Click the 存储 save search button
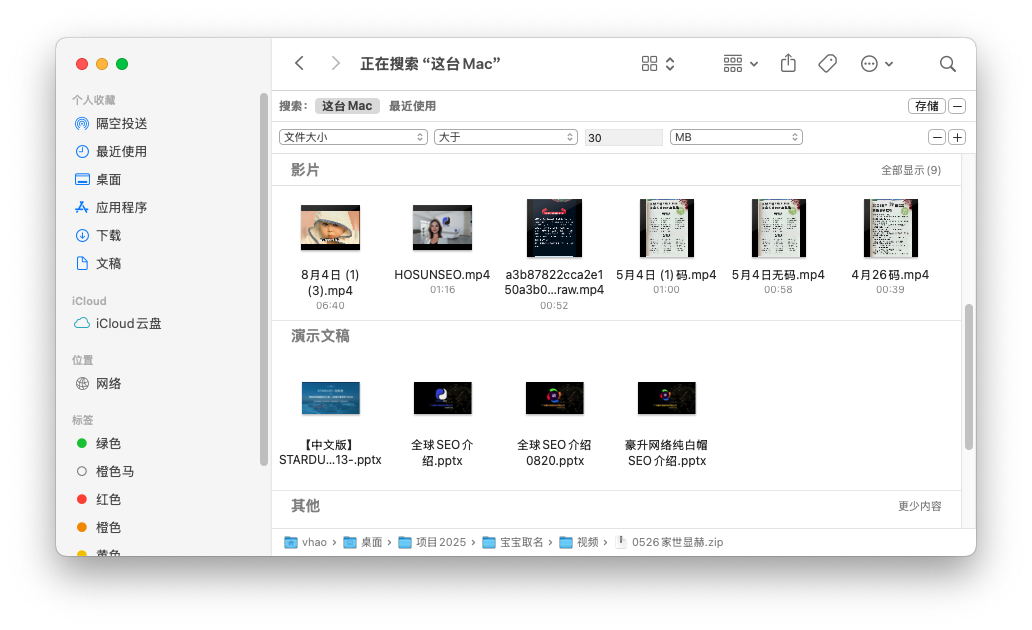Viewport: 1032px width, 630px height. point(926,106)
